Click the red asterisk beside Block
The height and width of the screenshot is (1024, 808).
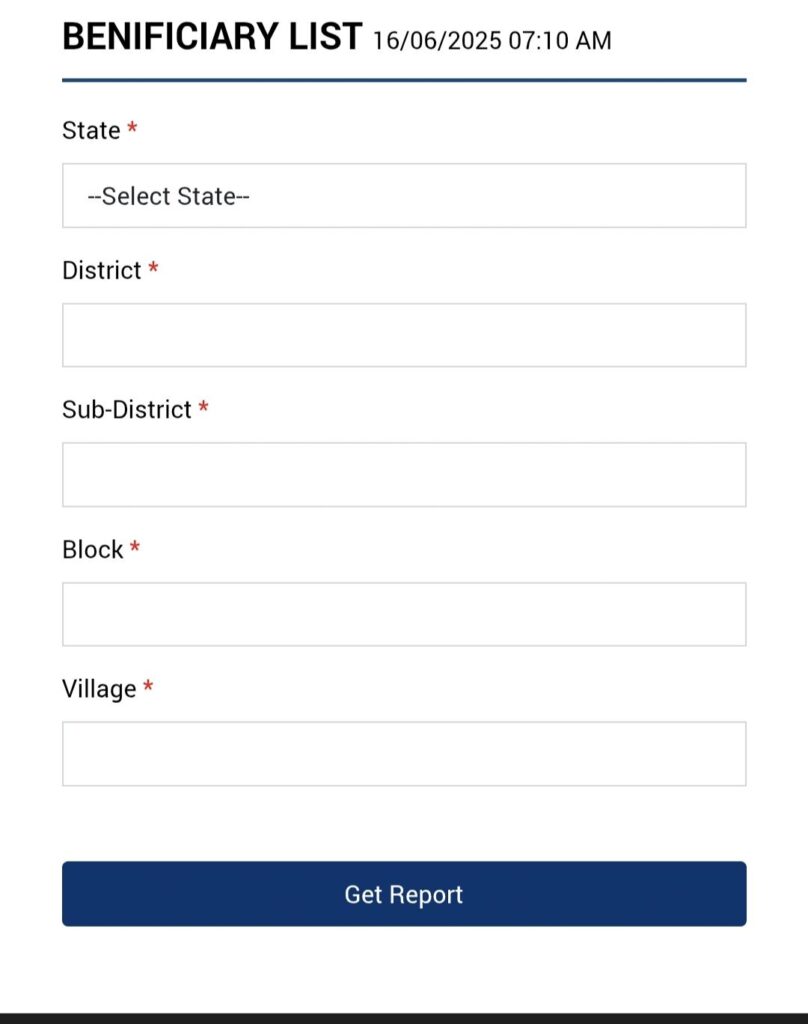click(x=135, y=547)
